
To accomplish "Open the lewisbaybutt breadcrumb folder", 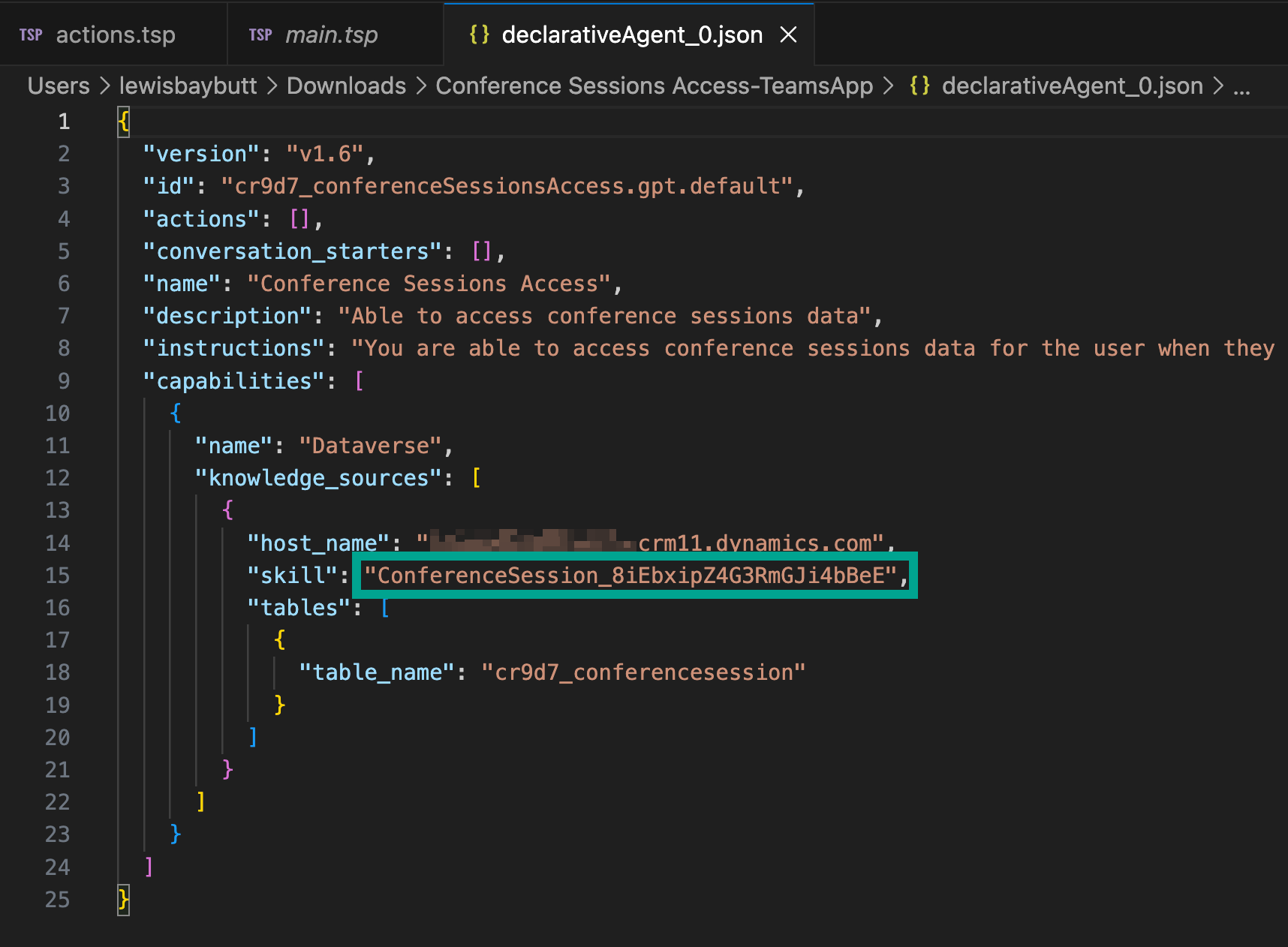I will pos(188,86).
